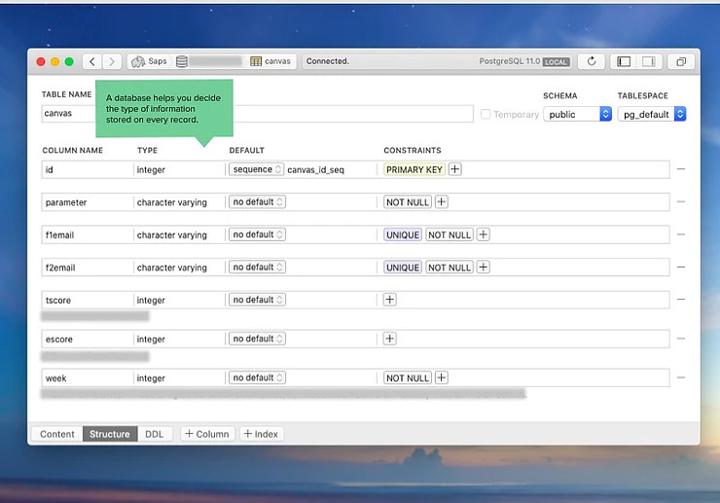Screen dimensions: 720x503
Task: Add constraint to the tscore column
Action: pyautogui.click(x=389, y=300)
